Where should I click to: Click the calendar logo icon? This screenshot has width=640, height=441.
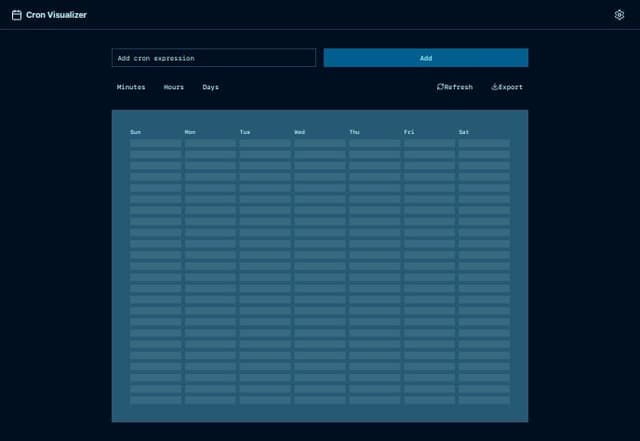(17, 15)
